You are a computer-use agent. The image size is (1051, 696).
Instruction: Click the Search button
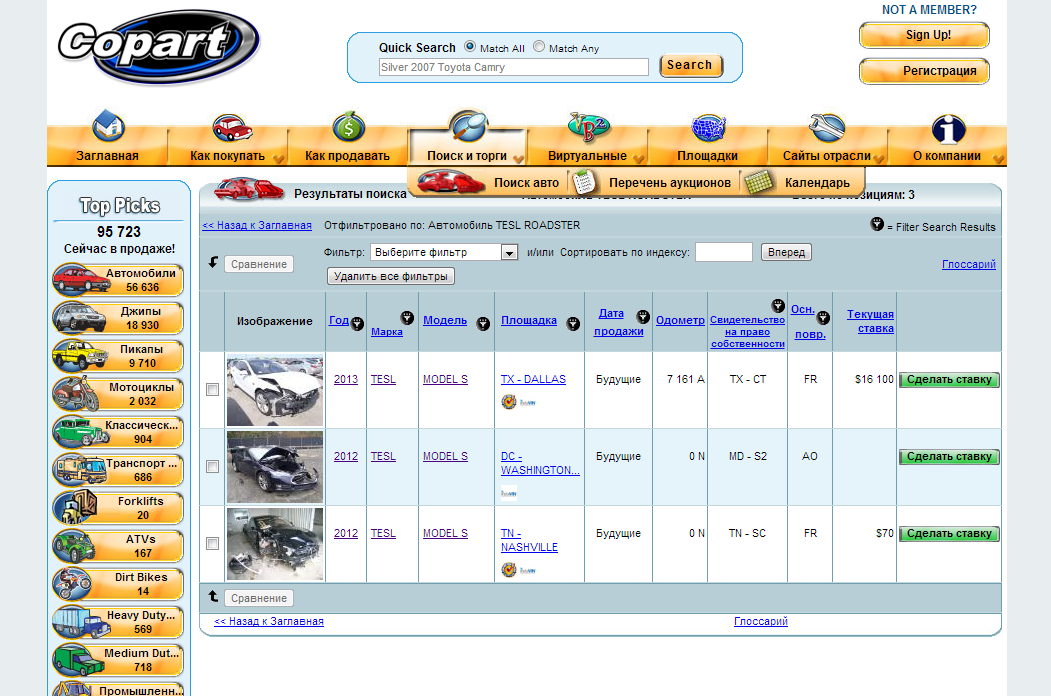point(690,65)
